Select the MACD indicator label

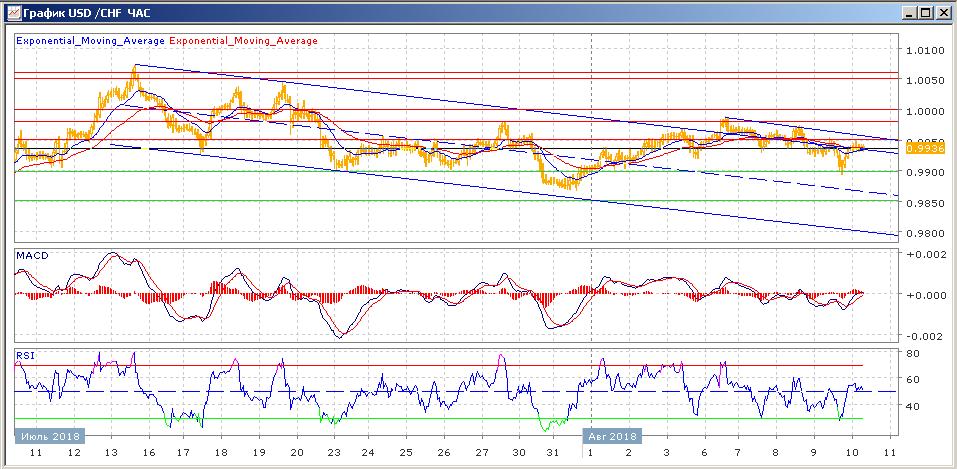(x=31, y=256)
